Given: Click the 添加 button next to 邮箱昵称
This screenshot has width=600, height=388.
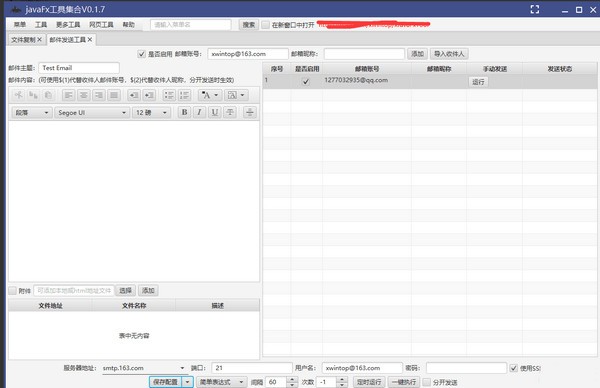Looking at the screenshot, I should click(417, 54).
